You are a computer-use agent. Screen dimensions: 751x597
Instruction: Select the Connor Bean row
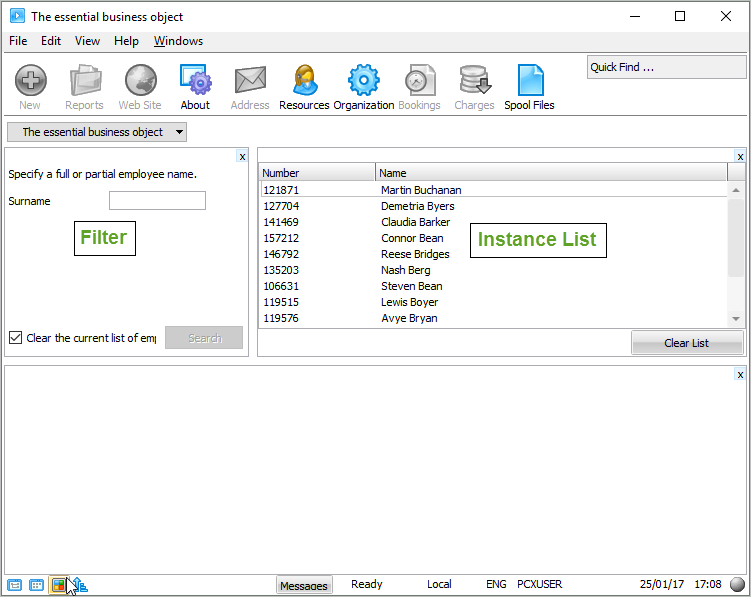click(x=494, y=238)
